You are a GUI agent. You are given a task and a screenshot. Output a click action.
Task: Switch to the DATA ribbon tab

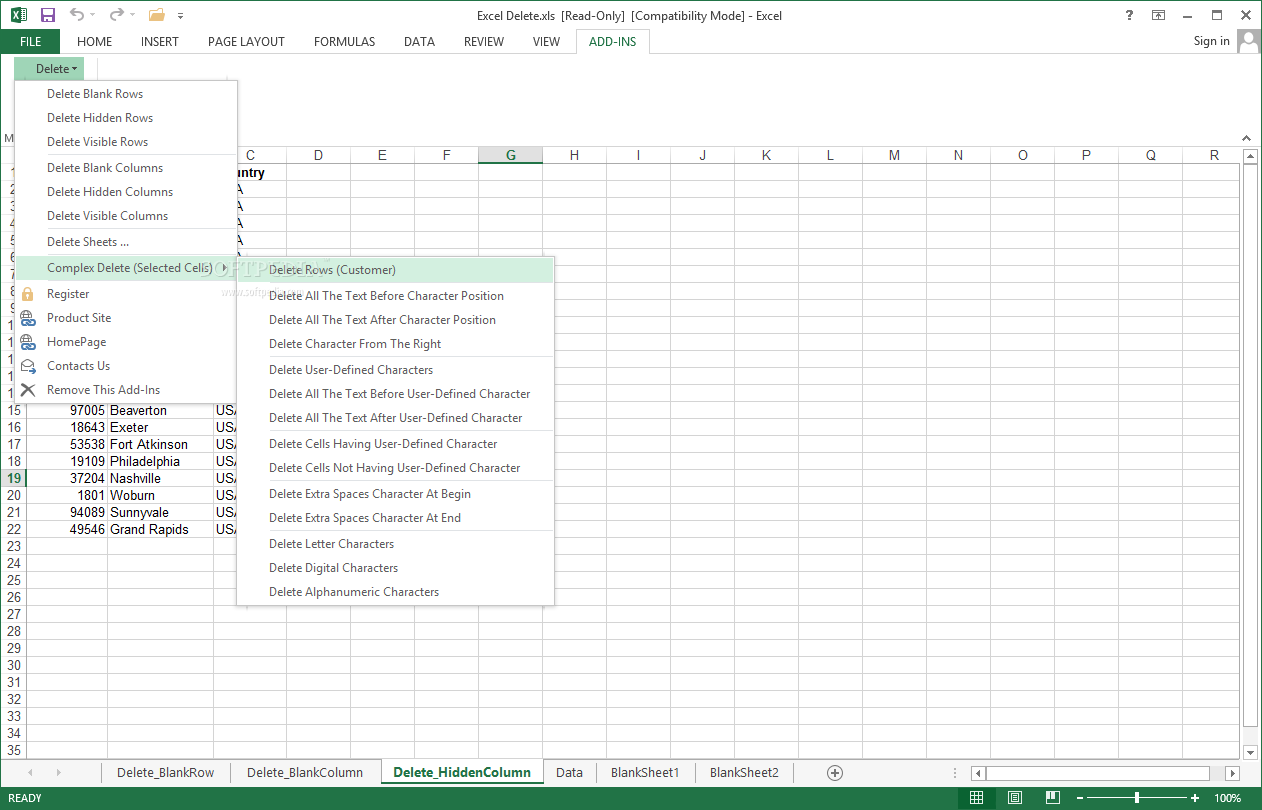pos(419,41)
